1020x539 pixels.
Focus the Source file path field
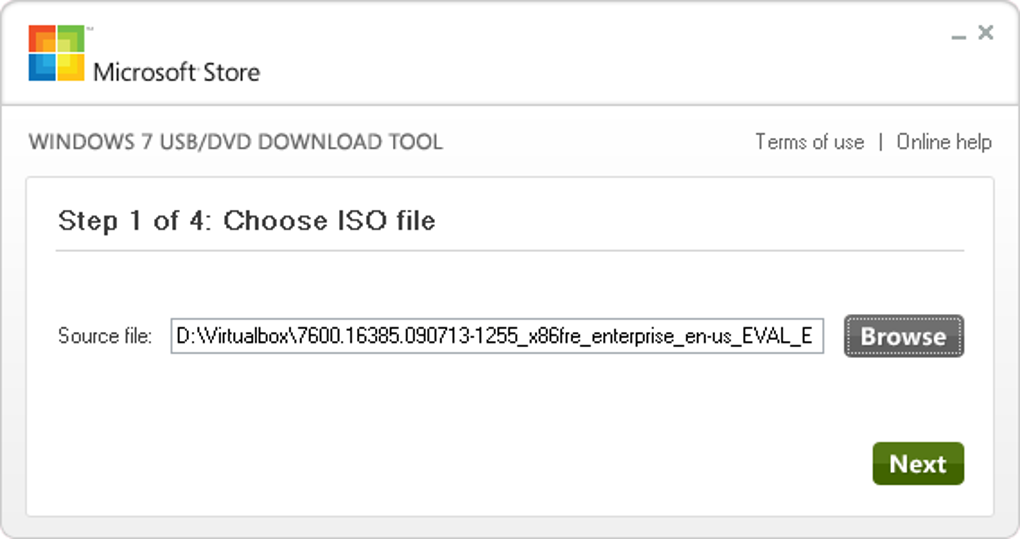click(x=496, y=337)
